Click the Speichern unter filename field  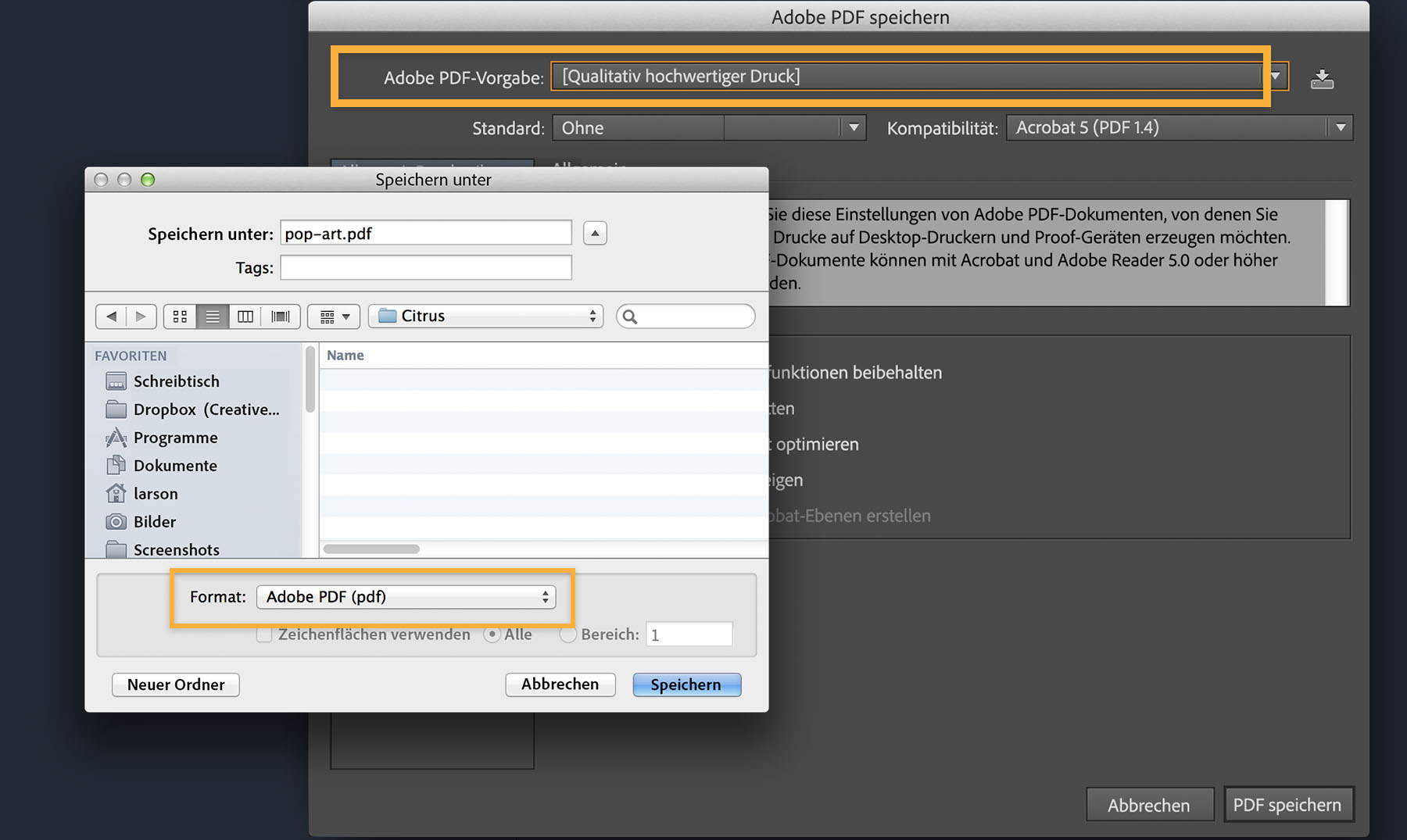coord(426,233)
